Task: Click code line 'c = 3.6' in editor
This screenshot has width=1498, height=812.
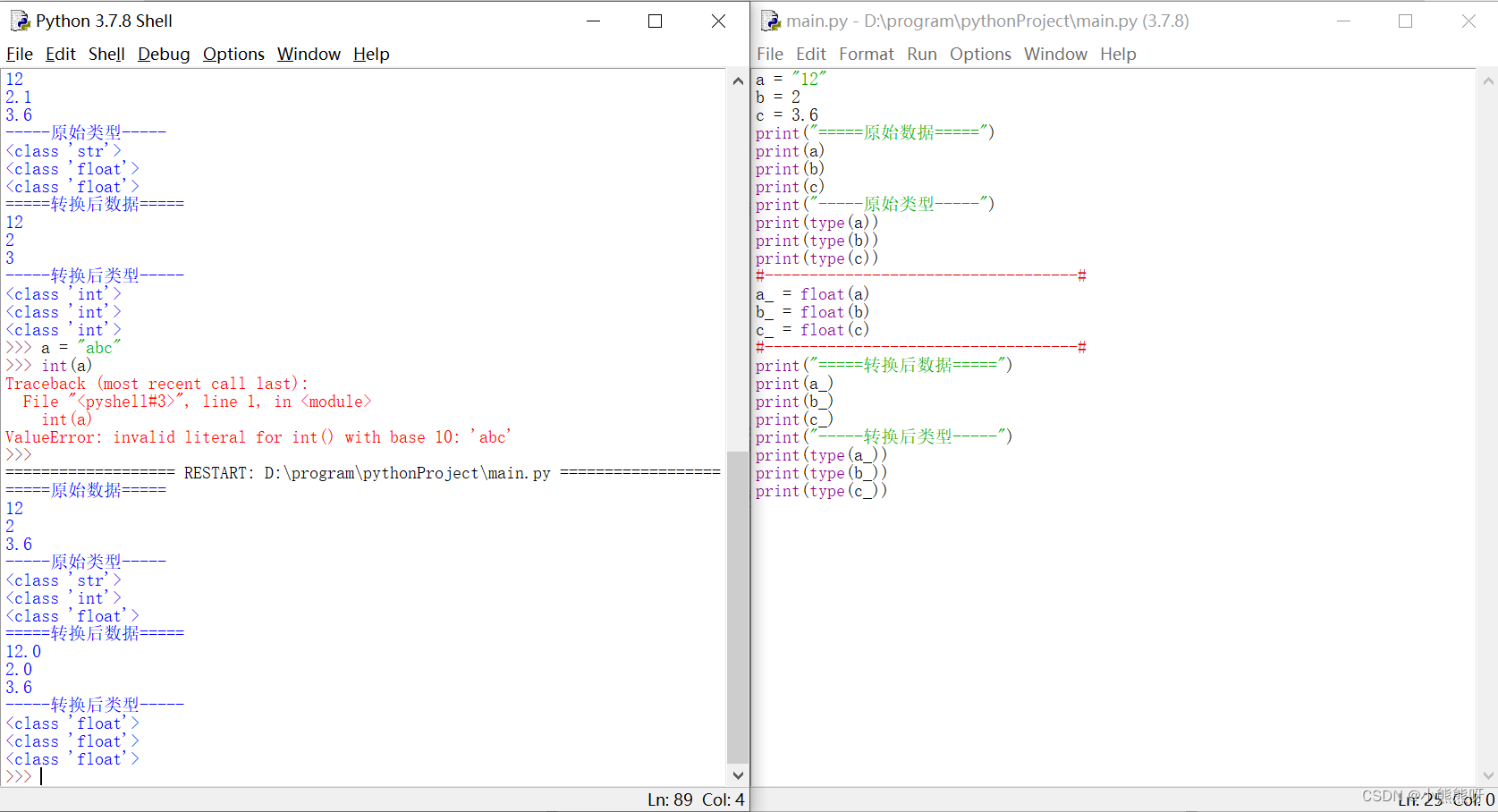Action: tap(787, 115)
